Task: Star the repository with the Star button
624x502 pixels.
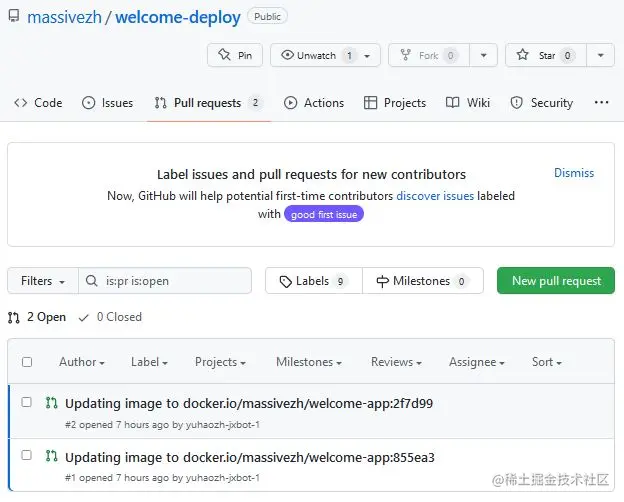Action: point(546,55)
